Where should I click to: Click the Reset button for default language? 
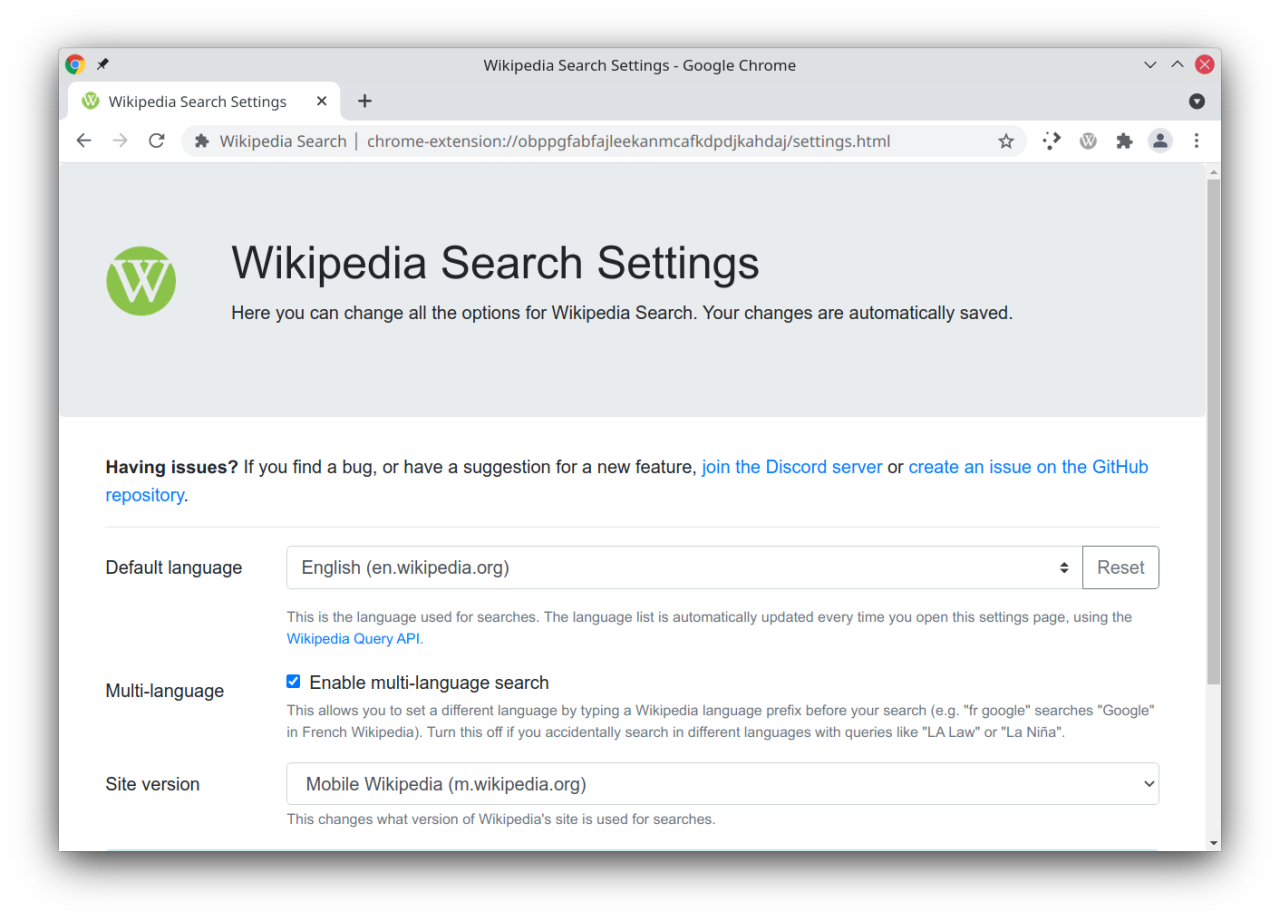(1120, 567)
